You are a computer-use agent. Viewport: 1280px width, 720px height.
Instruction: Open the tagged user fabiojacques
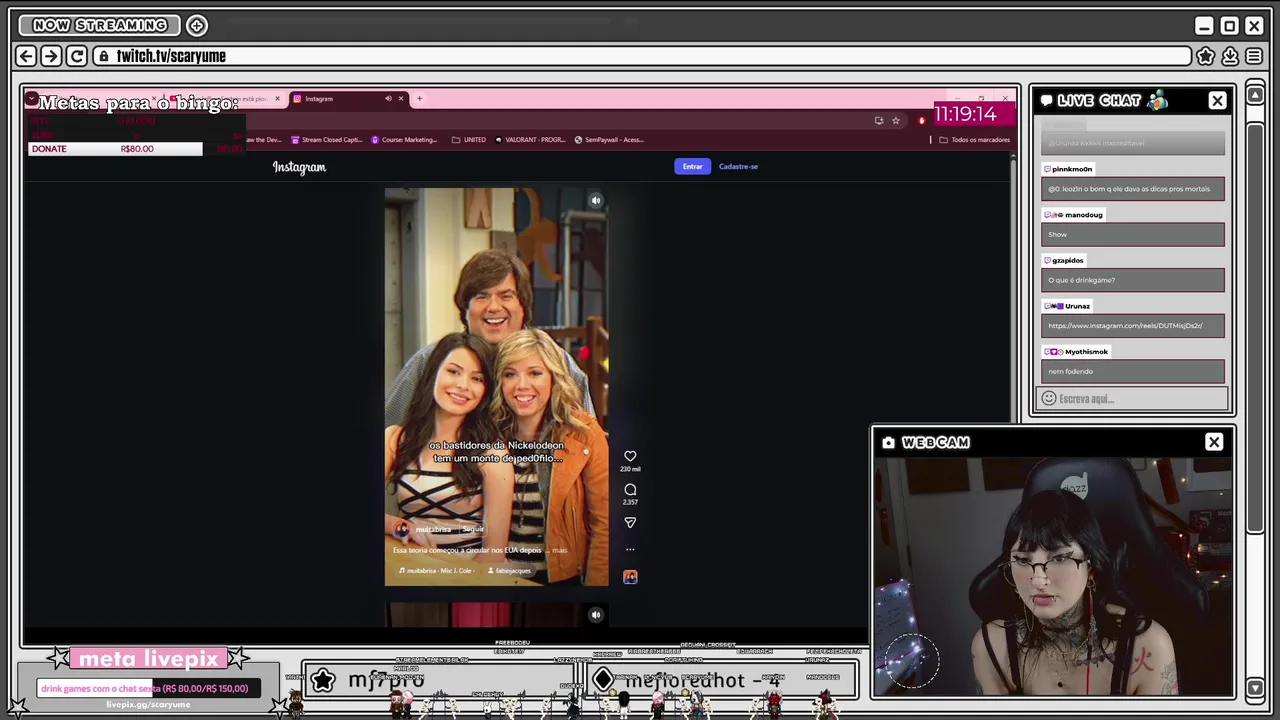point(510,571)
